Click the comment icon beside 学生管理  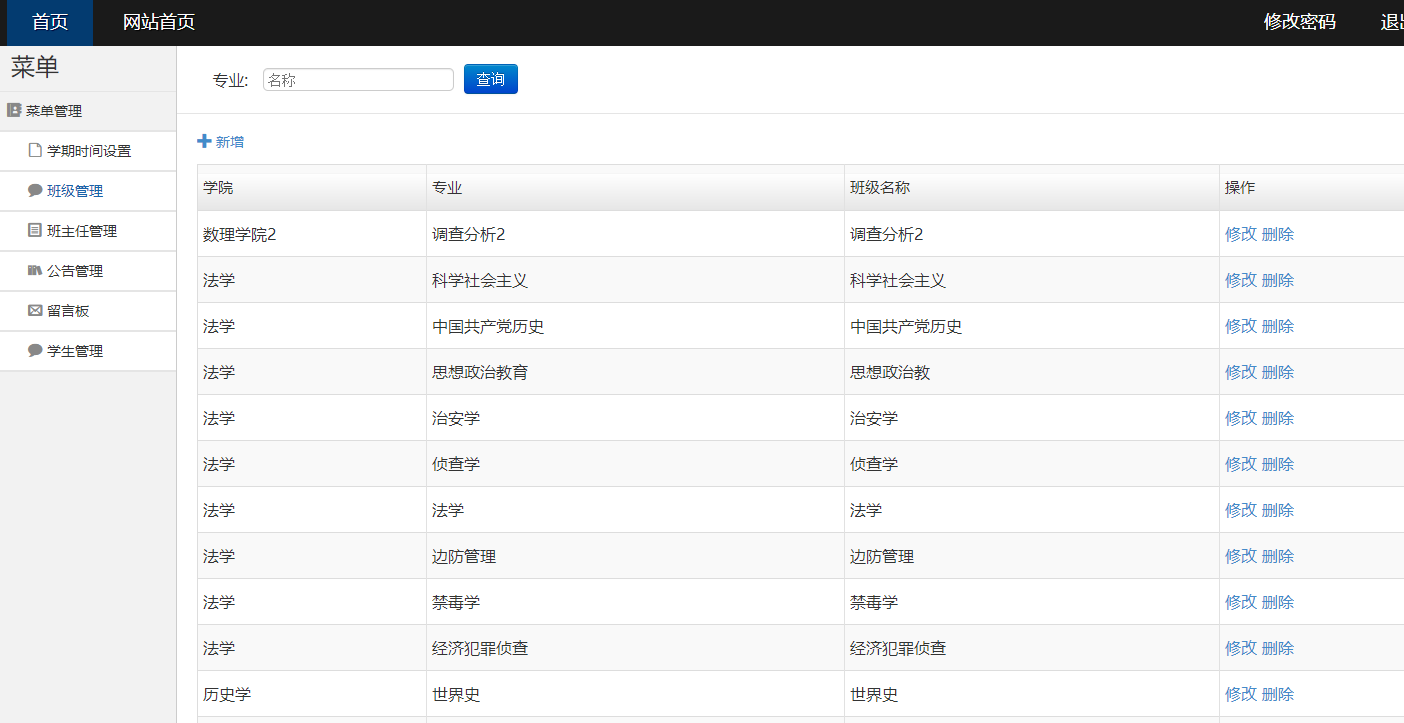pos(35,351)
